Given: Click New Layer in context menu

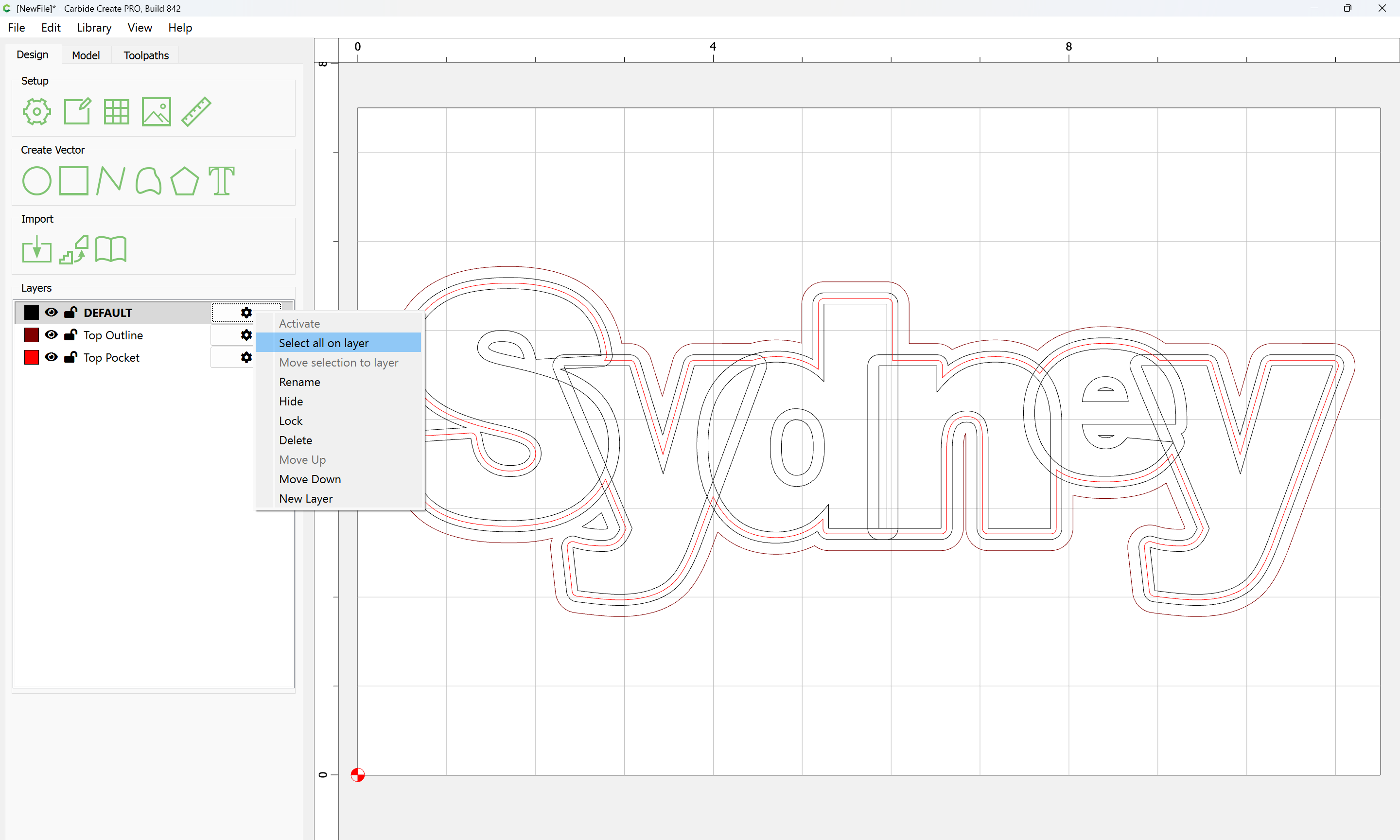Looking at the screenshot, I should 306,499.
